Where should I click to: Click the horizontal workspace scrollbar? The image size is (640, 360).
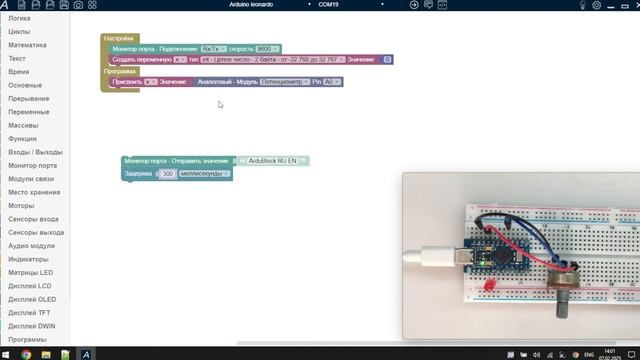[x=426, y=343]
